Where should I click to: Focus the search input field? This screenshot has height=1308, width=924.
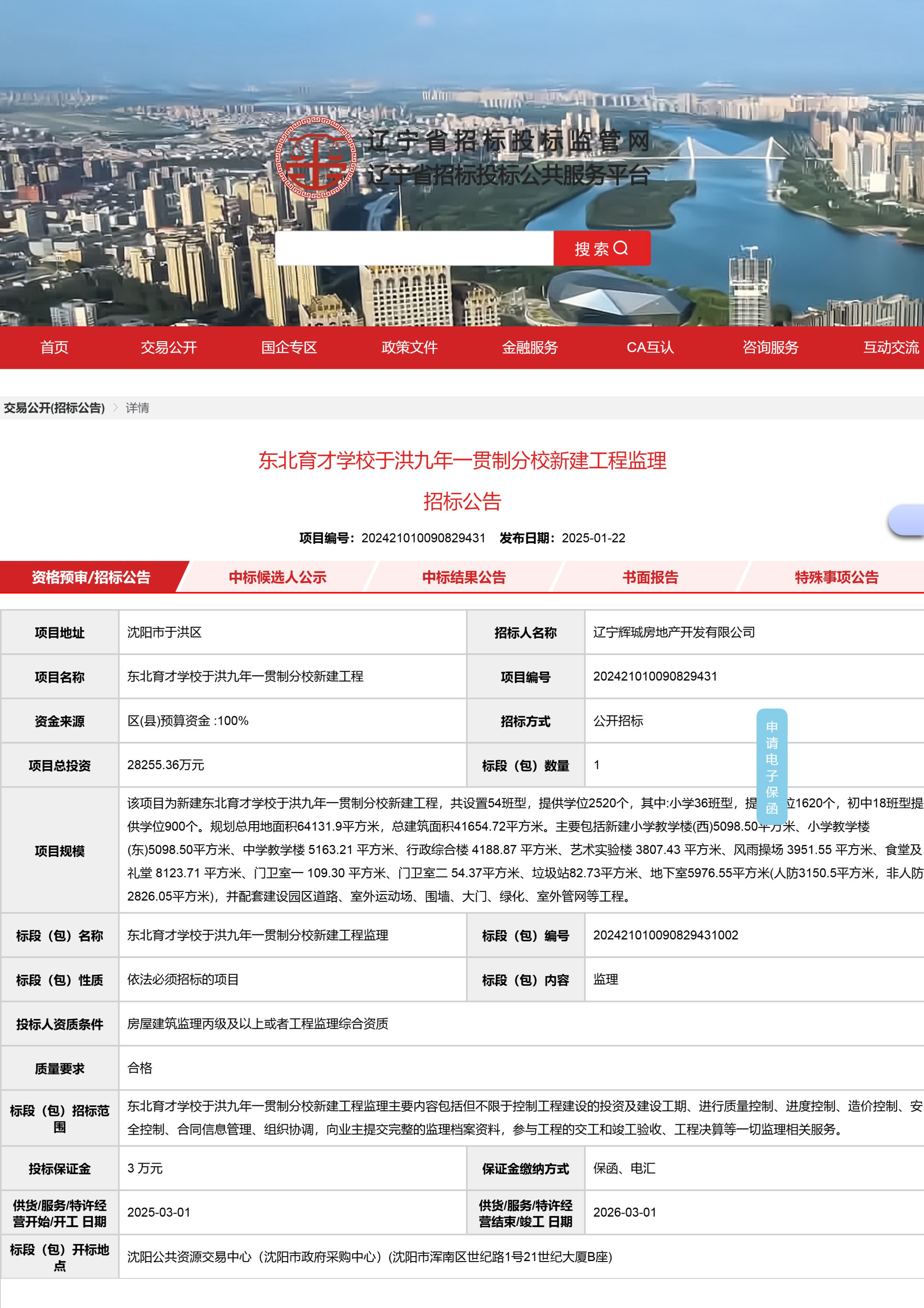(x=414, y=248)
